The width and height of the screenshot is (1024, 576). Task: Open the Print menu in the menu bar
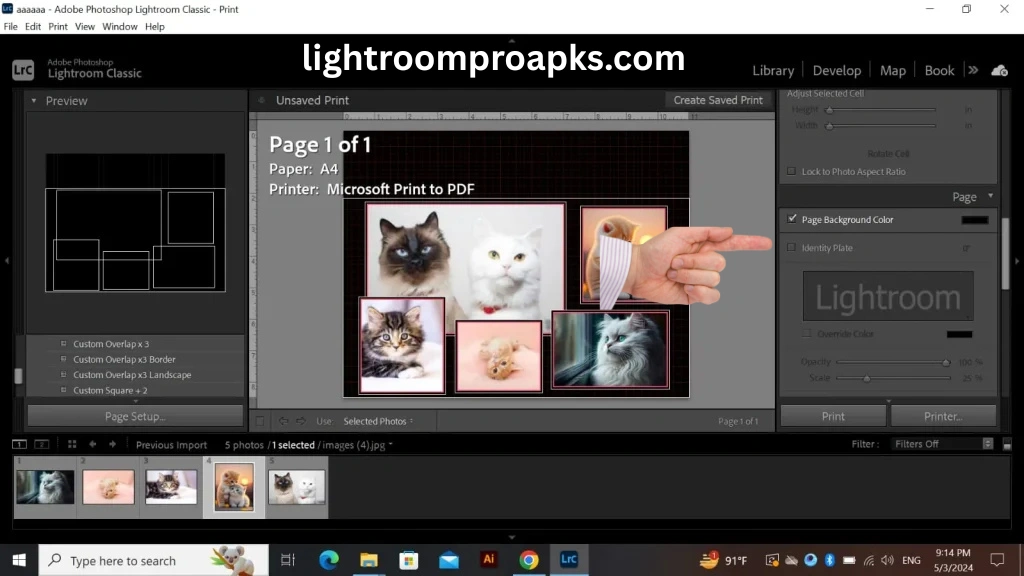[60, 26]
